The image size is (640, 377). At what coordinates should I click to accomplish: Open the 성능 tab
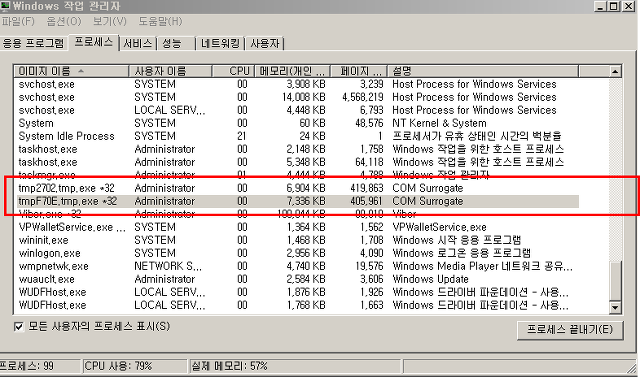tap(176, 43)
